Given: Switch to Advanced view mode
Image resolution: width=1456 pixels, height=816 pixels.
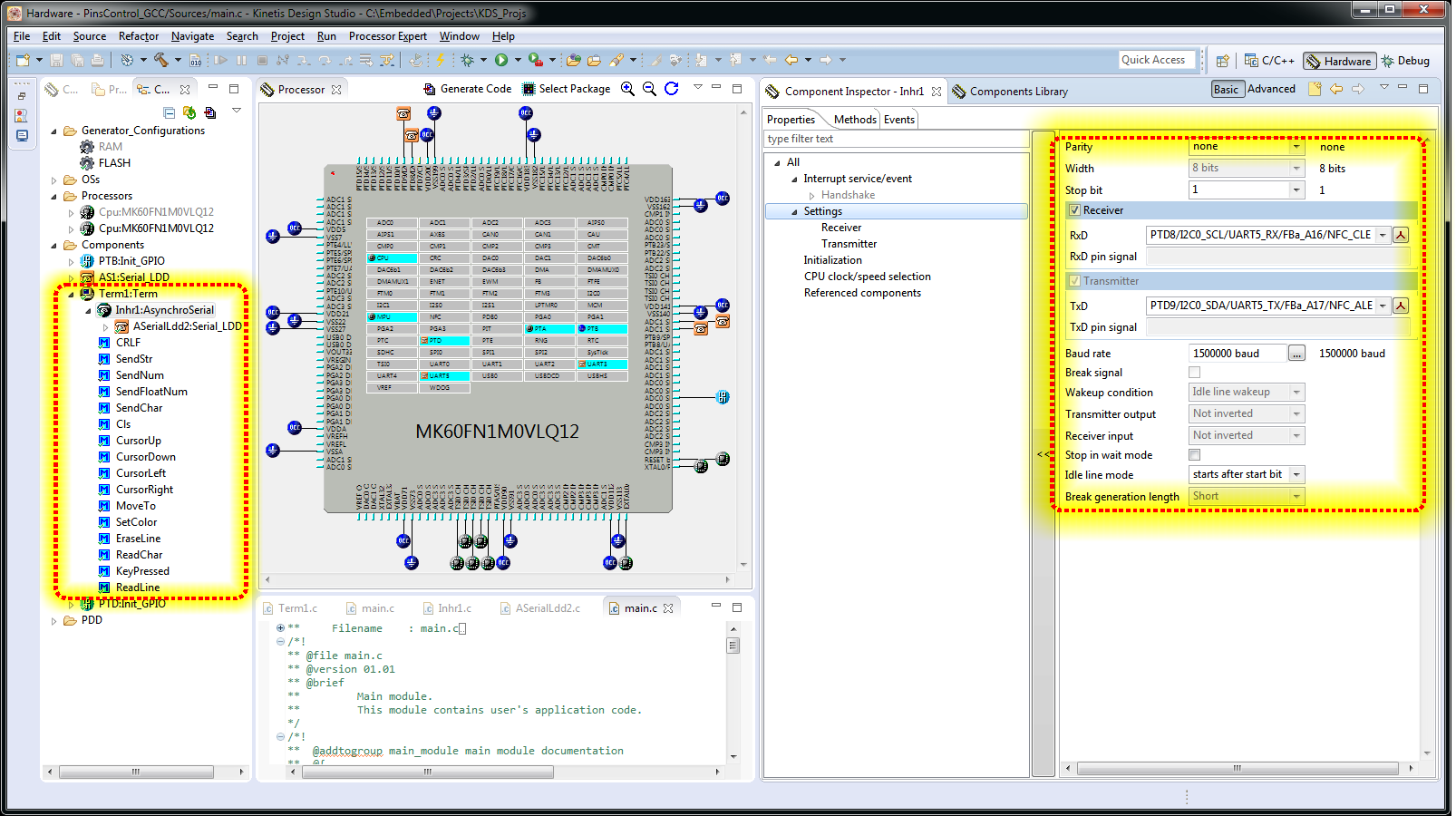Looking at the screenshot, I should pos(1271,89).
